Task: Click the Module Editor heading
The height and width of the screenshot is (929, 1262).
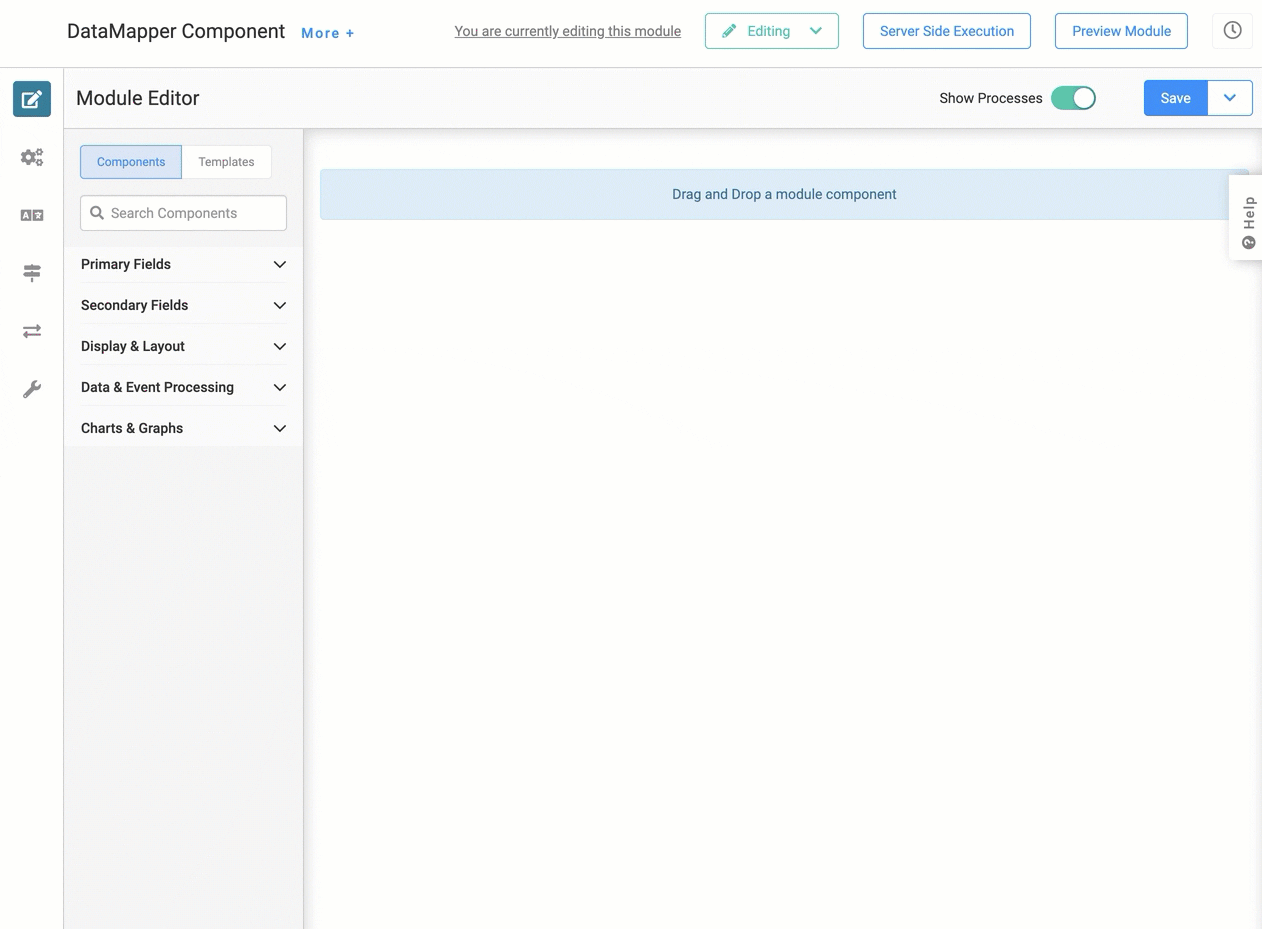Action: [138, 98]
